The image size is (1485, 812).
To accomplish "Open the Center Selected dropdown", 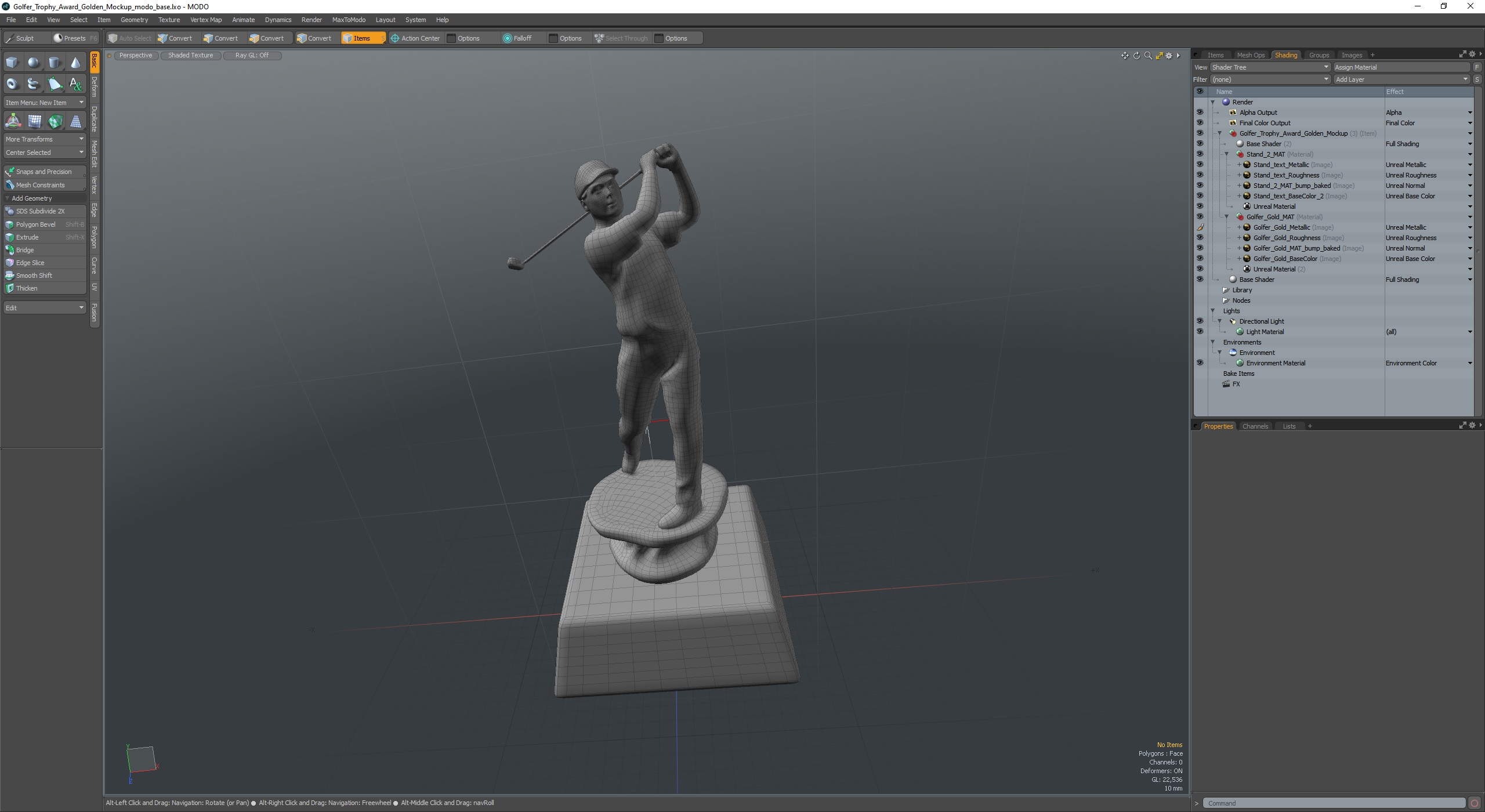I will (x=45, y=153).
